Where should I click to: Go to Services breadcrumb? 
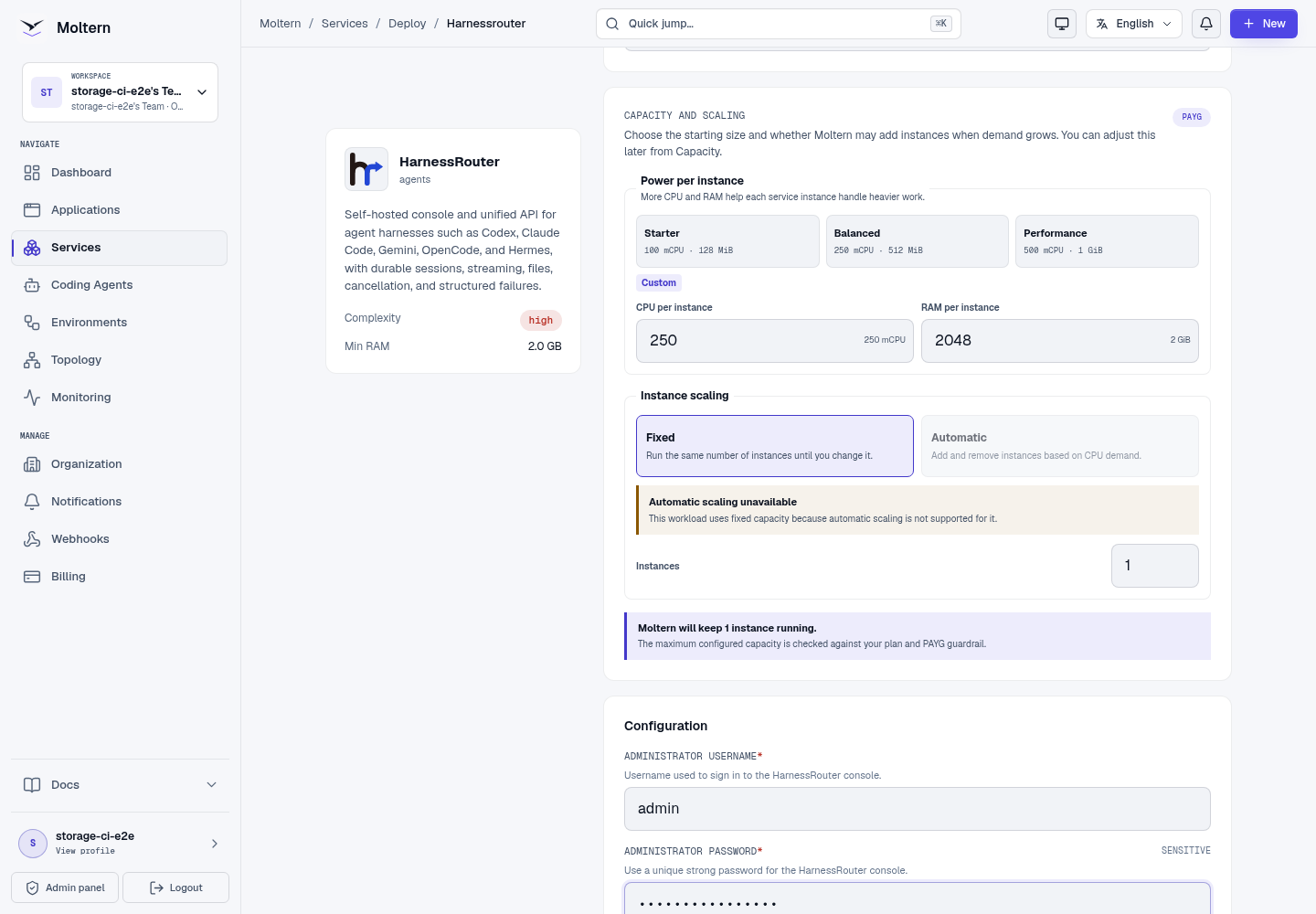[345, 24]
